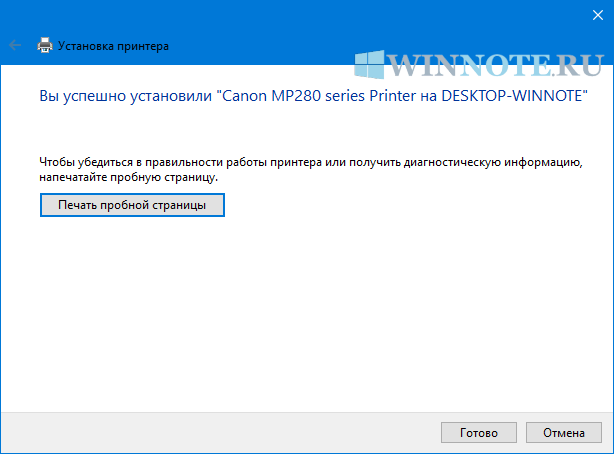Close the printer installation dialog
Image resolution: width=614 pixels, height=454 pixels.
pyautogui.click(x=598, y=15)
